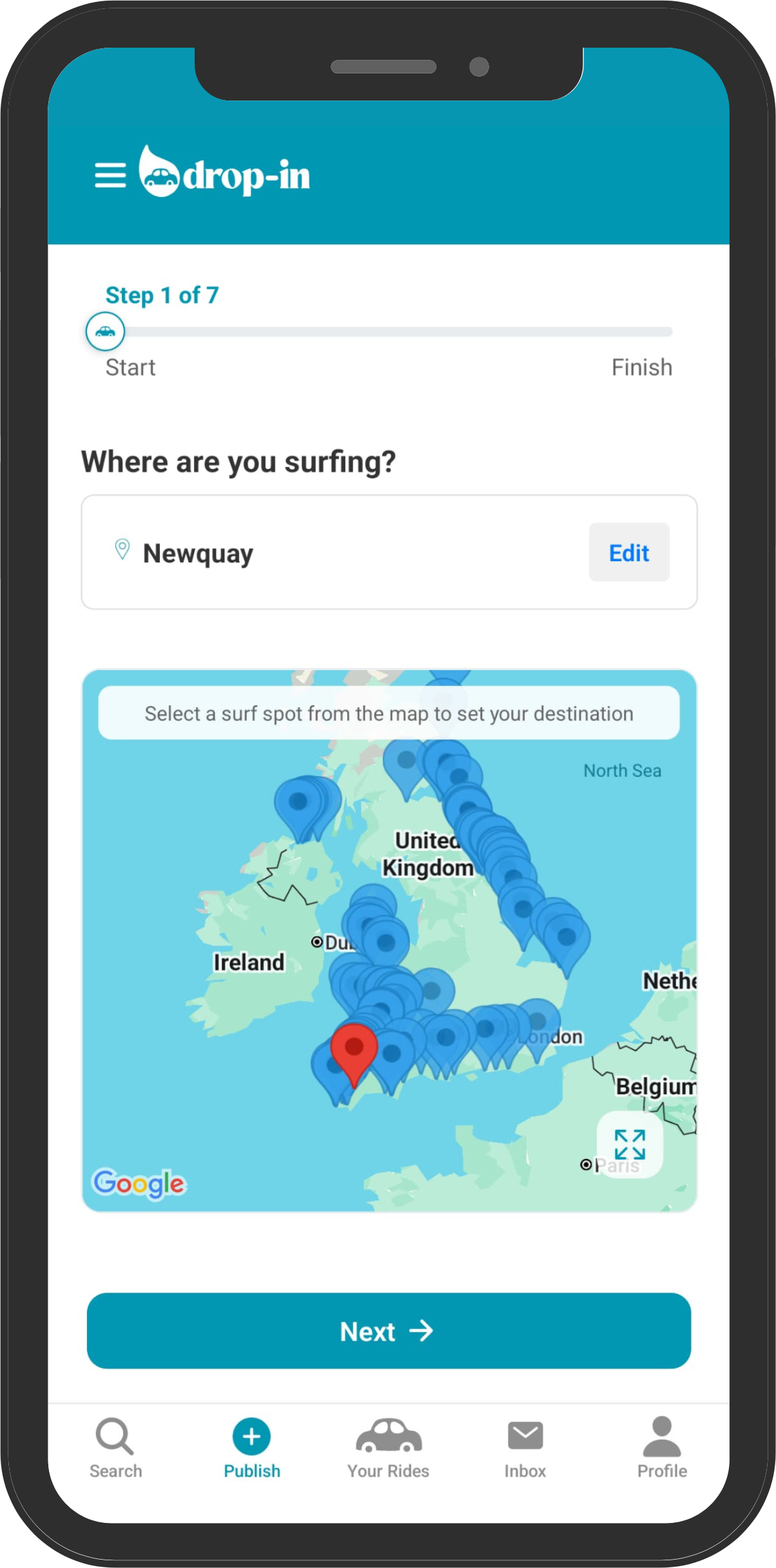Open Your Rides car tab
Screen dimensions: 776x1568
[389, 1448]
